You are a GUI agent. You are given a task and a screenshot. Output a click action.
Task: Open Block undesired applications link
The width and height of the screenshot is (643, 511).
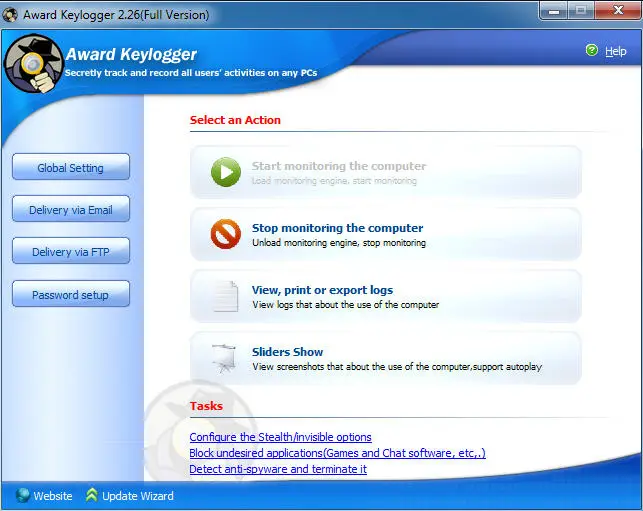point(337,453)
